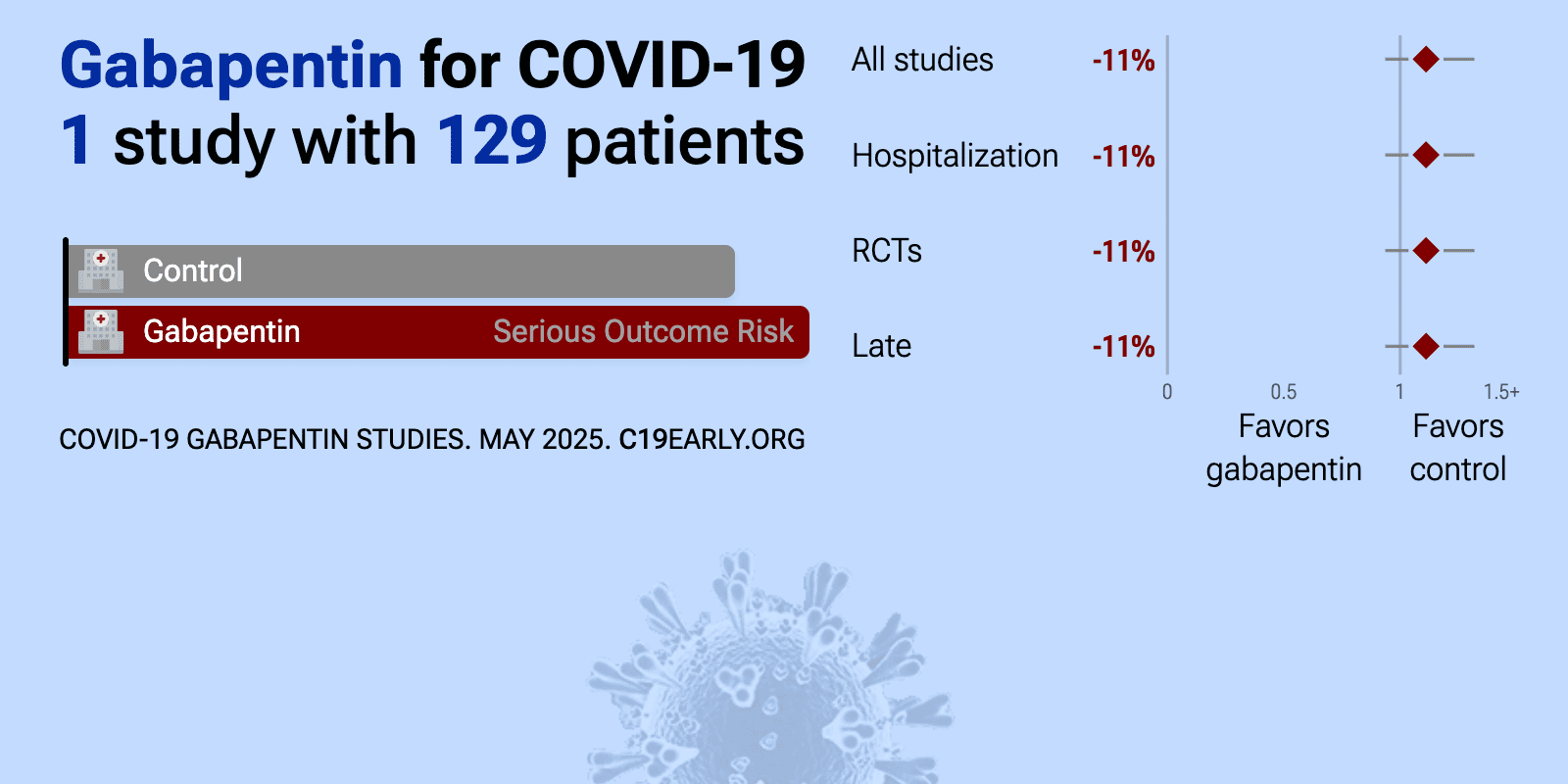Click the hospital icon beside Control

[101, 270]
